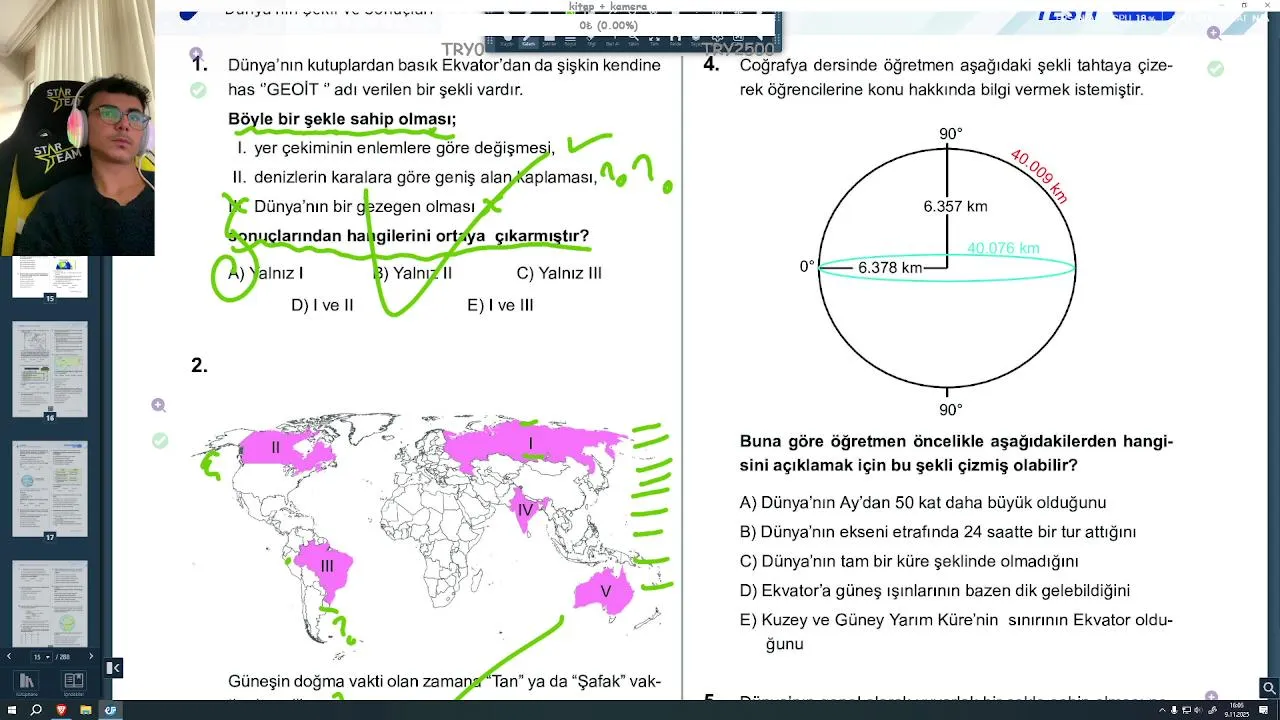The height and width of the screenshot is (720, 1280).
Task: Select answer 'E) I ve III'
Action: (500, 306)
